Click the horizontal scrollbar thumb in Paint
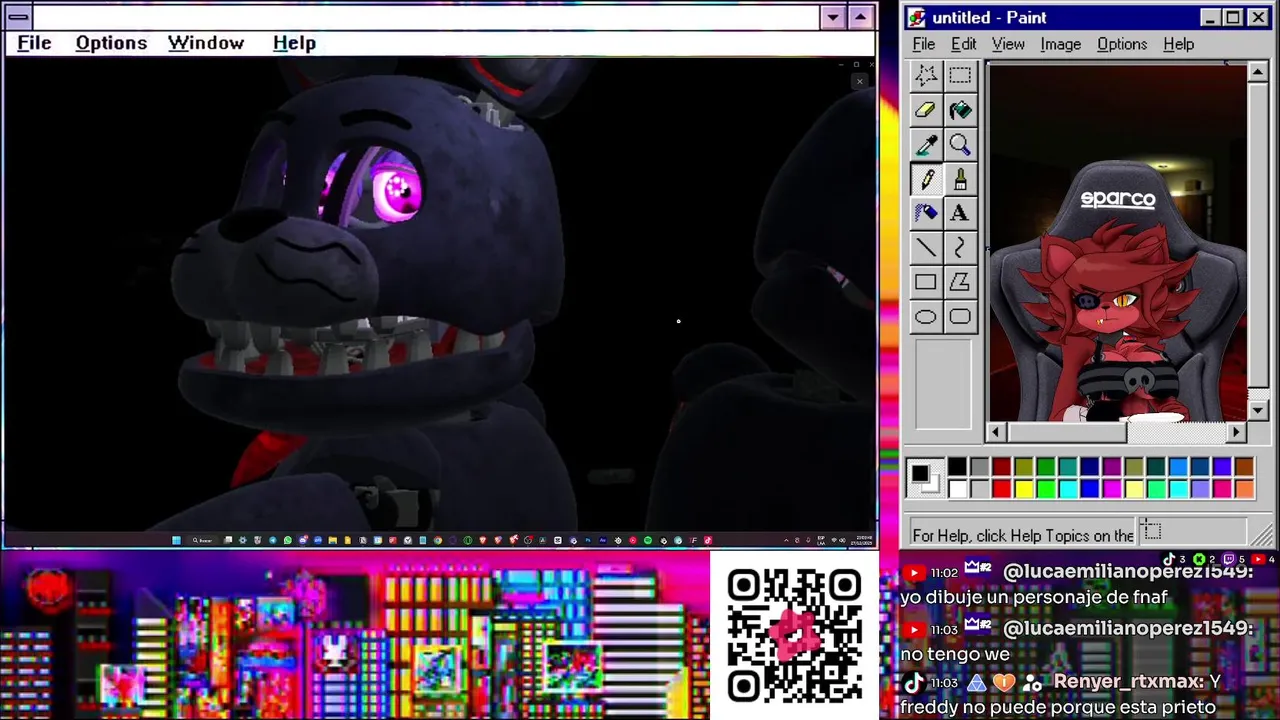 point(1066,432)
